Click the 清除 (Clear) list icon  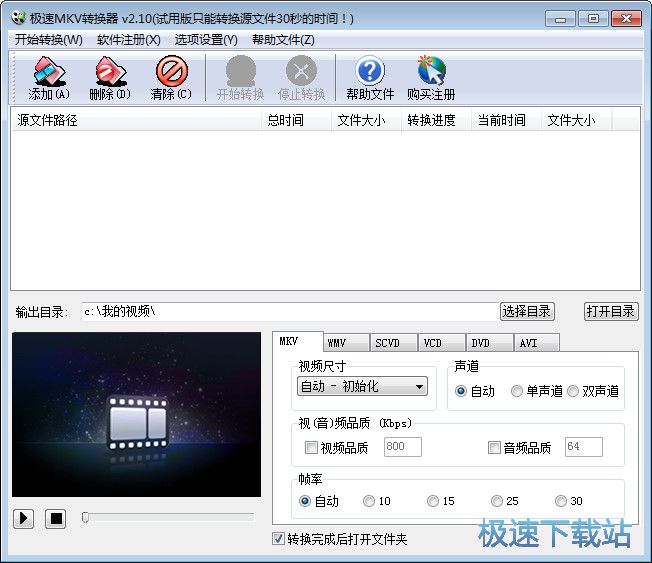(x=171, y=72)
